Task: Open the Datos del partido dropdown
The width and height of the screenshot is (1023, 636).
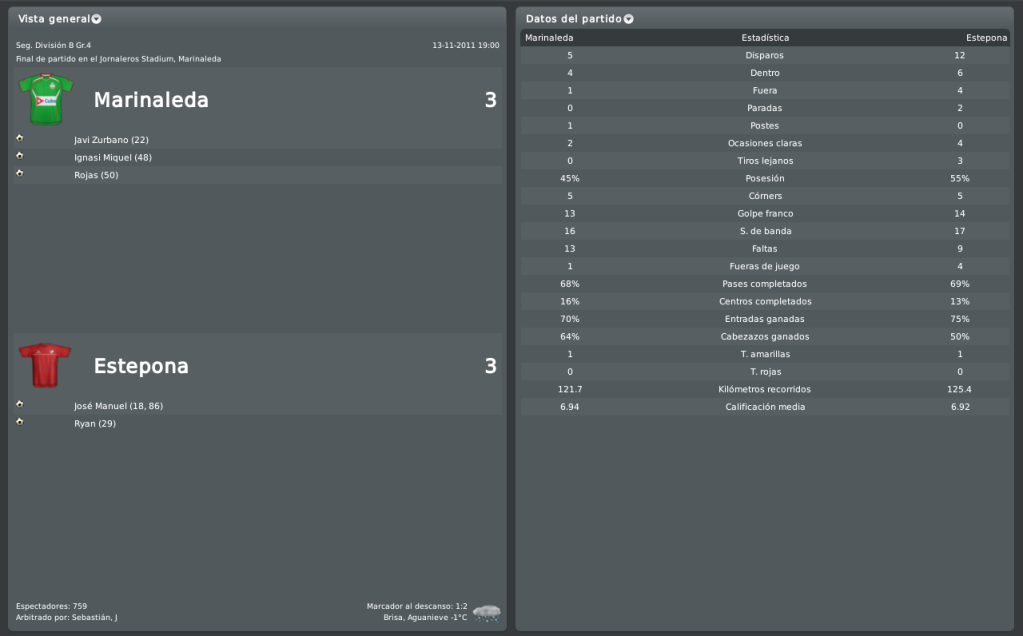Action: 629,19
